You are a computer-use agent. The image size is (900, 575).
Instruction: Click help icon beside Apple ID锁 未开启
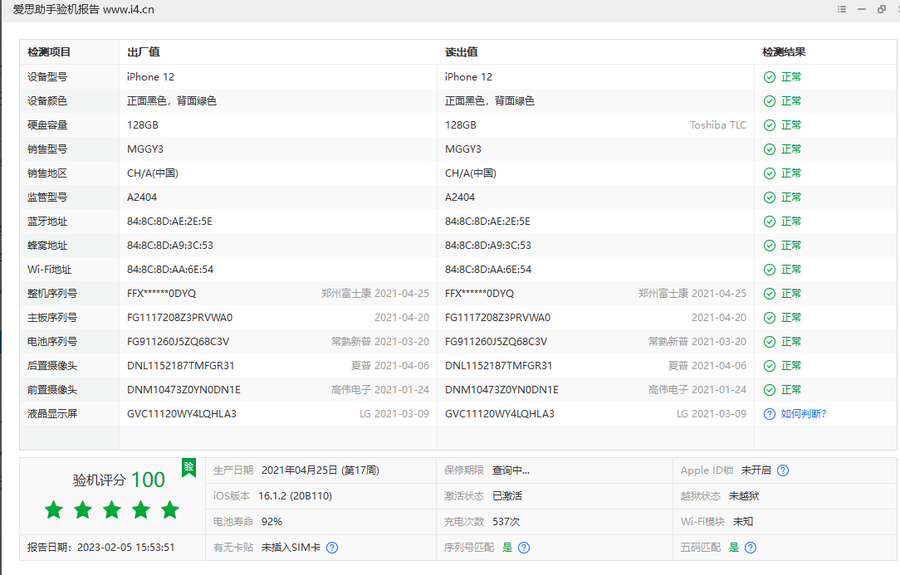click(782, 471)
